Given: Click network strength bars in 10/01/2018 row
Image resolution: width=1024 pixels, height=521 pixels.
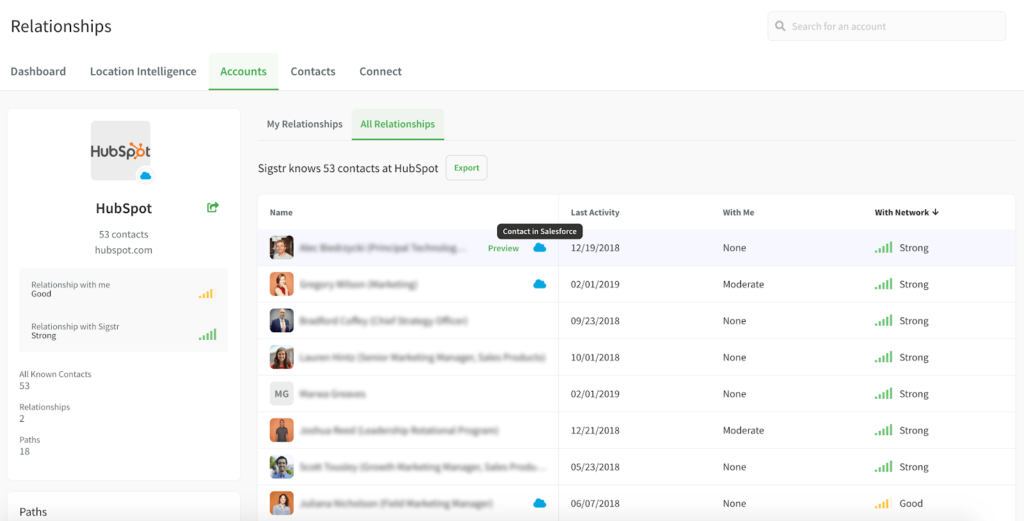Looking at the screenshot, I should [884, 357].
